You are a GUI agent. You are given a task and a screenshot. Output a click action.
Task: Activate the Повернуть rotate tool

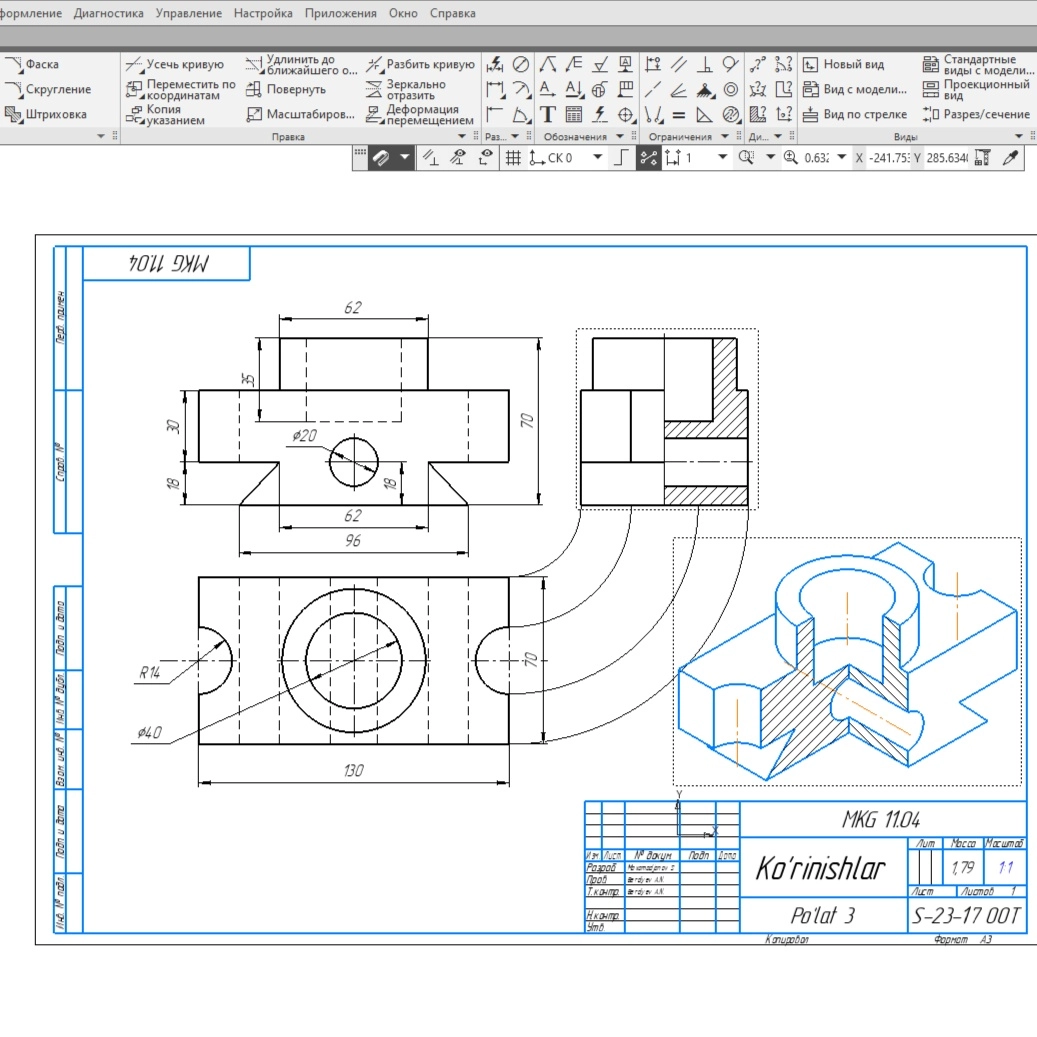pos(286,90)
